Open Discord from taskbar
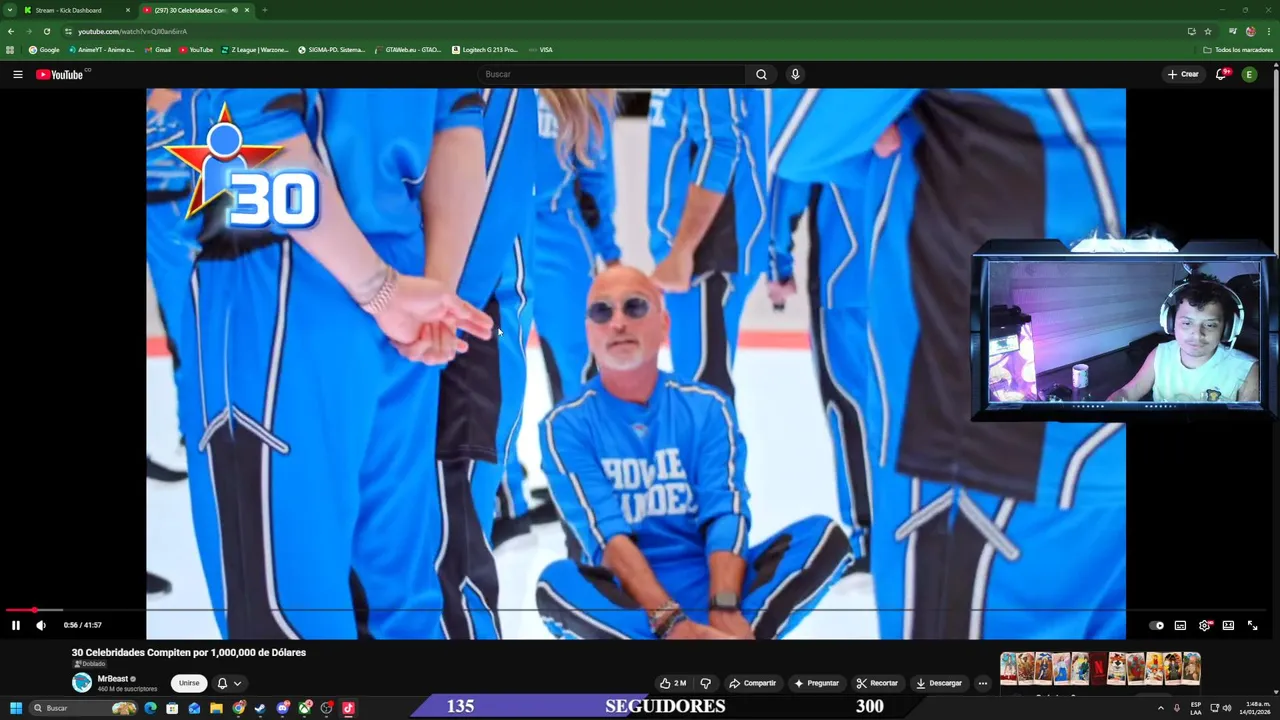 pos(282,708)
